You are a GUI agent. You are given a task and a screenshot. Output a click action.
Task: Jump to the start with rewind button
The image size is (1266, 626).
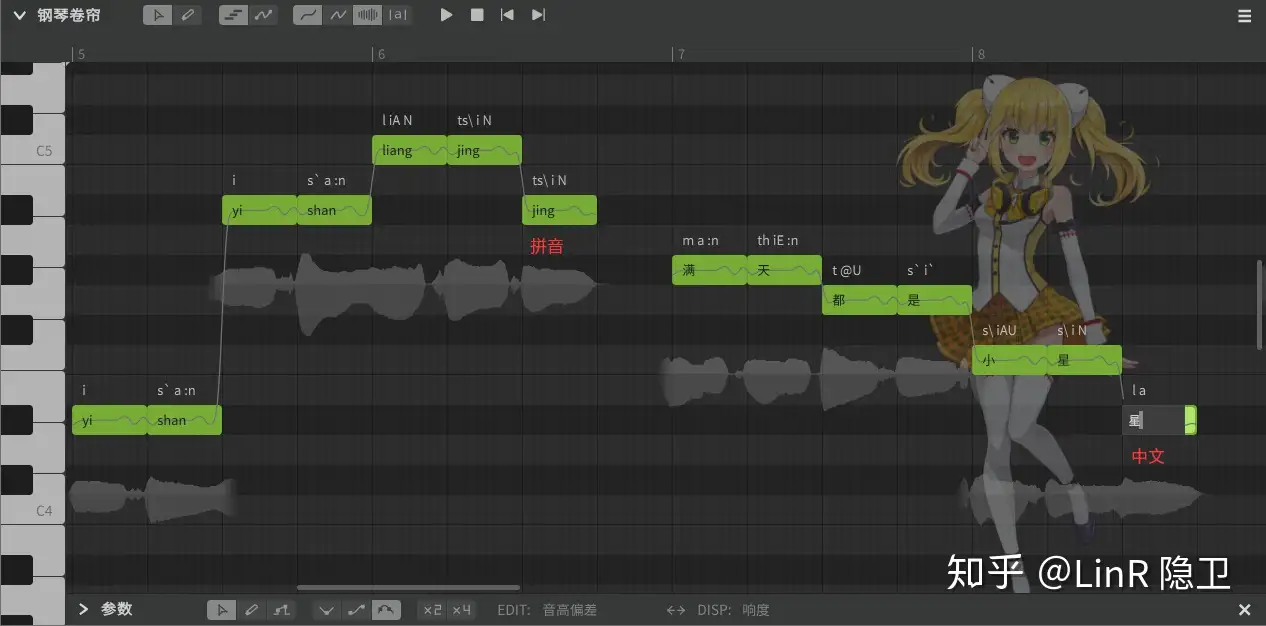(507, 15)
